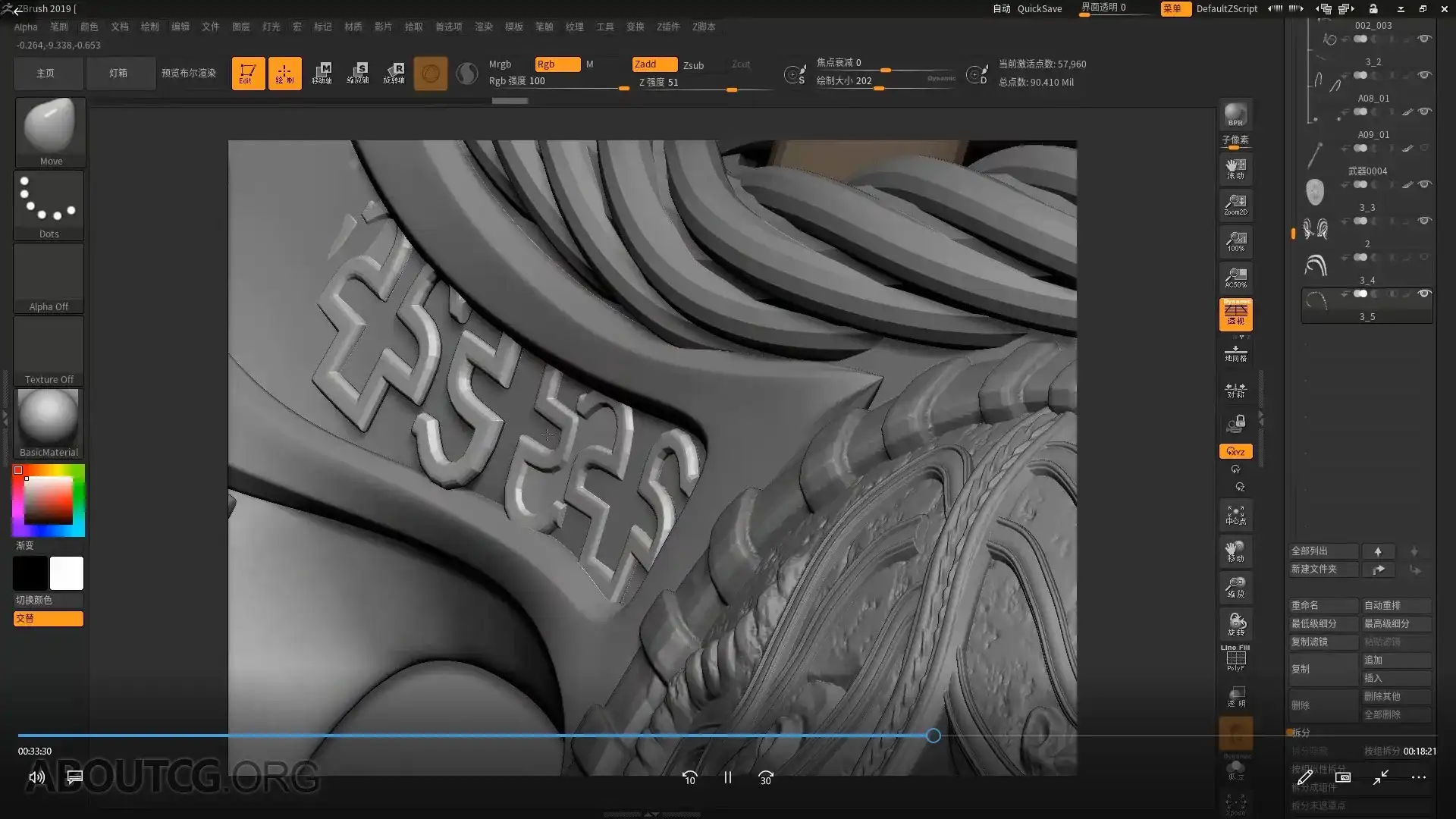Open the DefaultZScript dropdown
This screenshot has width=1456, height=819.
(1226, 8)
